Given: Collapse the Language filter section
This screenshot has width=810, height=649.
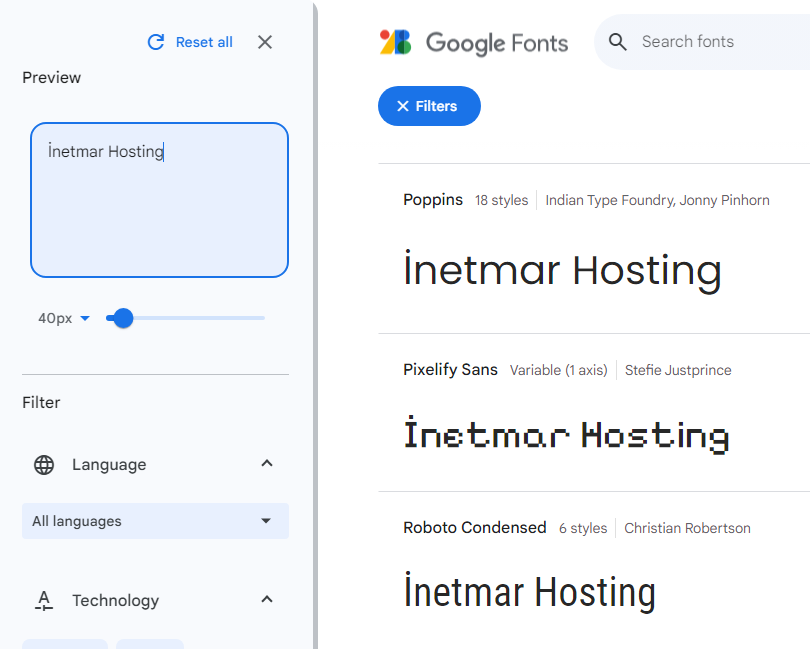Looking at the screenshot, I should click(266, 464).
